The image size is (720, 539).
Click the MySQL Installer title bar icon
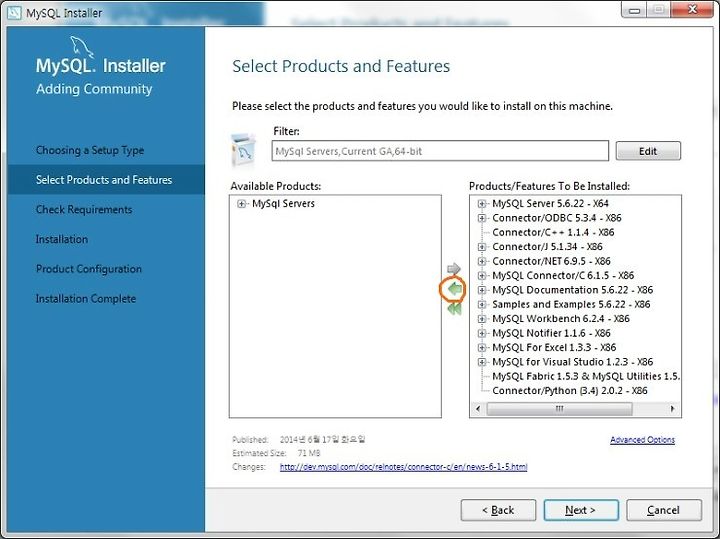14,12
